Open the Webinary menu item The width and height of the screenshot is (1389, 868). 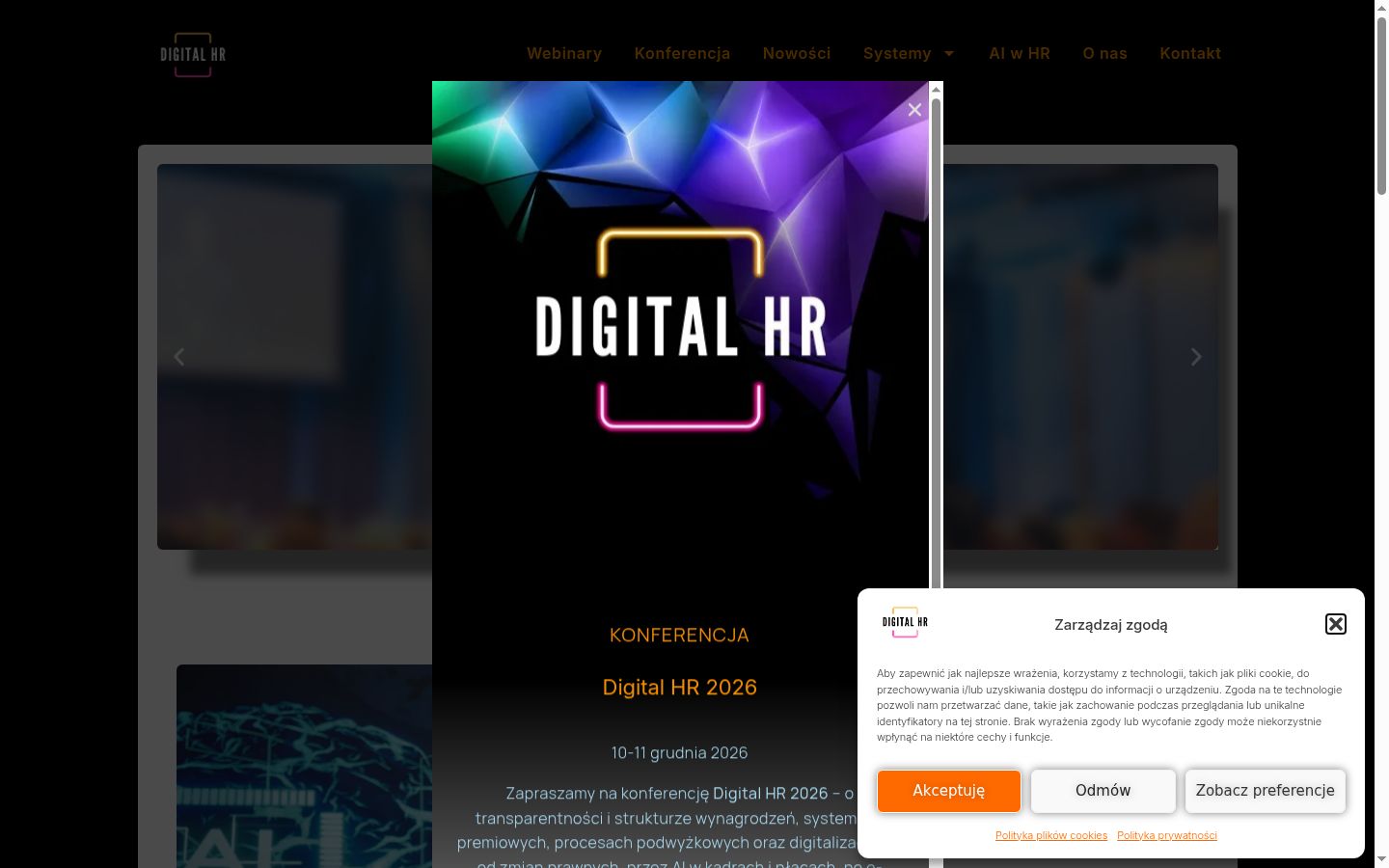pos(564,53)
